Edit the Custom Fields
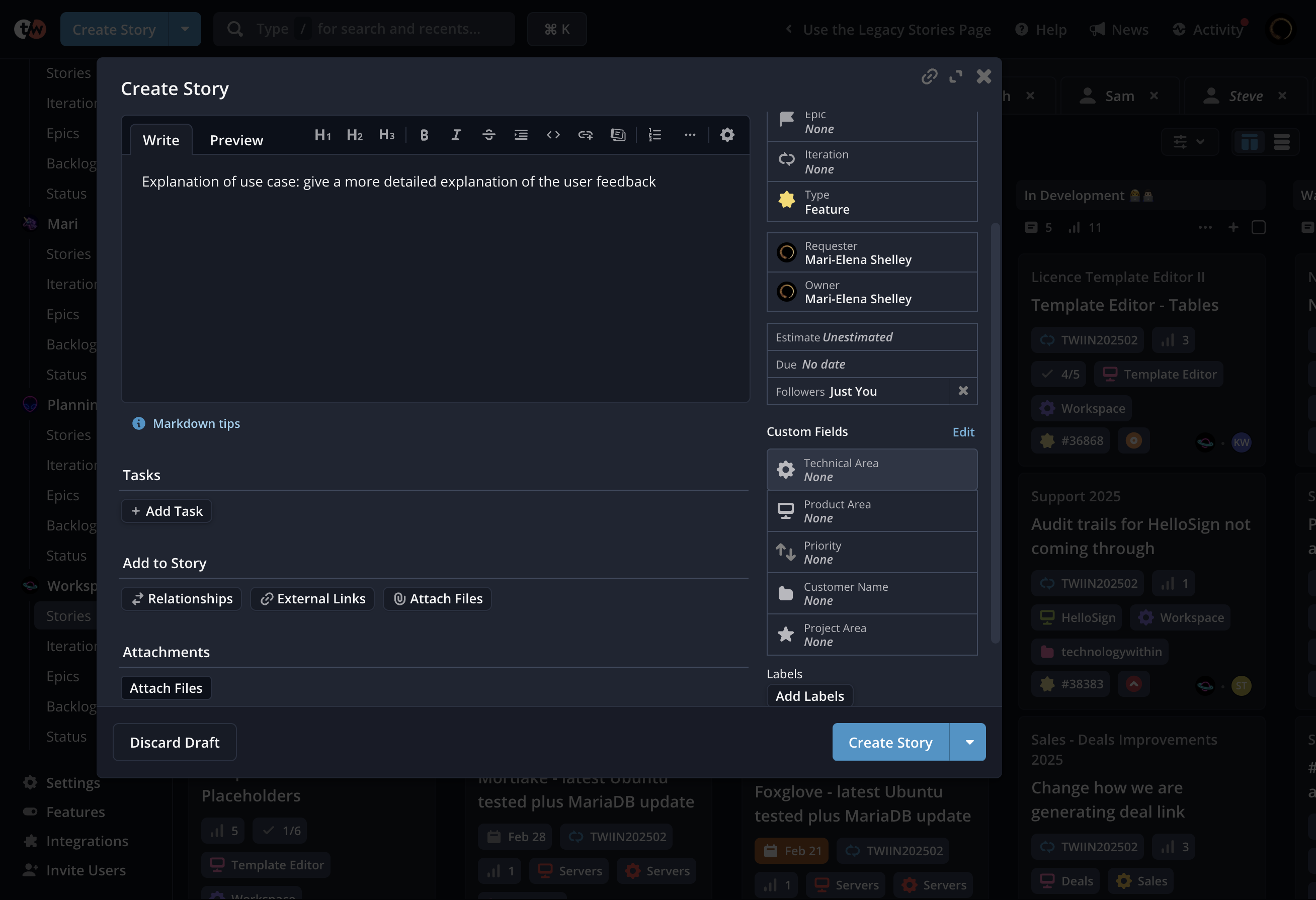 point(963,432)
